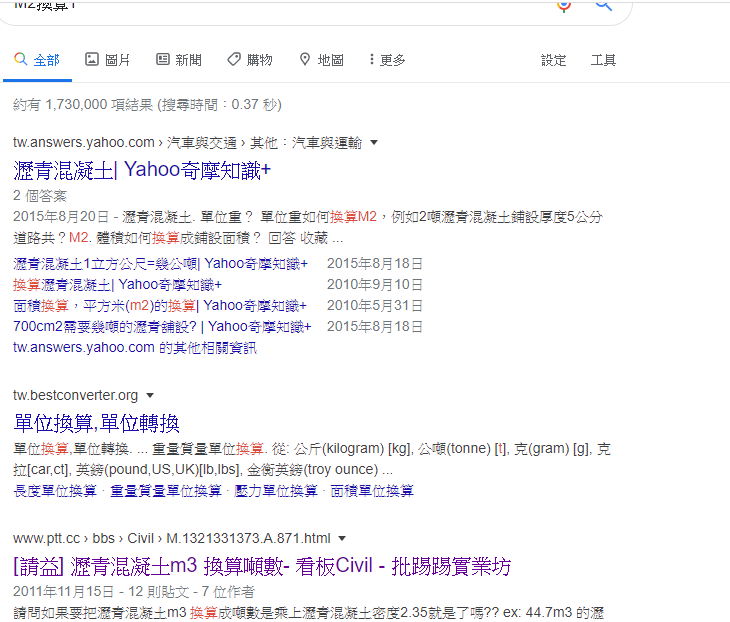730x622 pixels.
Task: Open the 設定 settings menu
Action: (x=554, y=60)
